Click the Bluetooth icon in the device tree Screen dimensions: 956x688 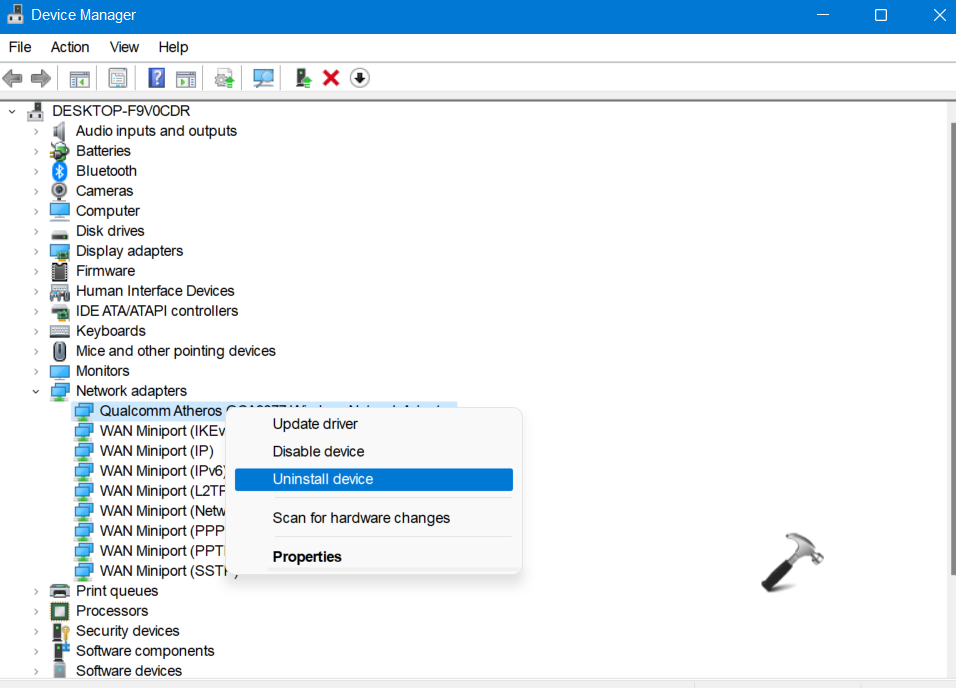tap(60, 171)
